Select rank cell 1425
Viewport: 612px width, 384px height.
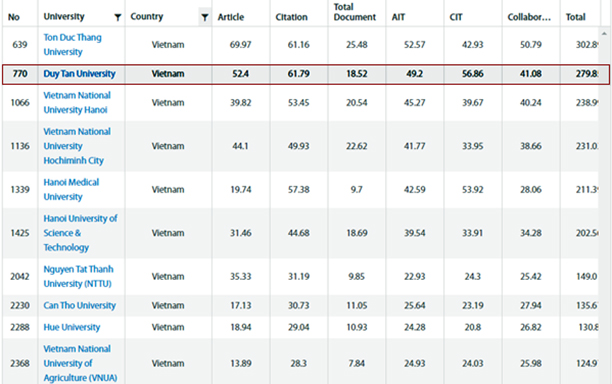click(20, 233)
